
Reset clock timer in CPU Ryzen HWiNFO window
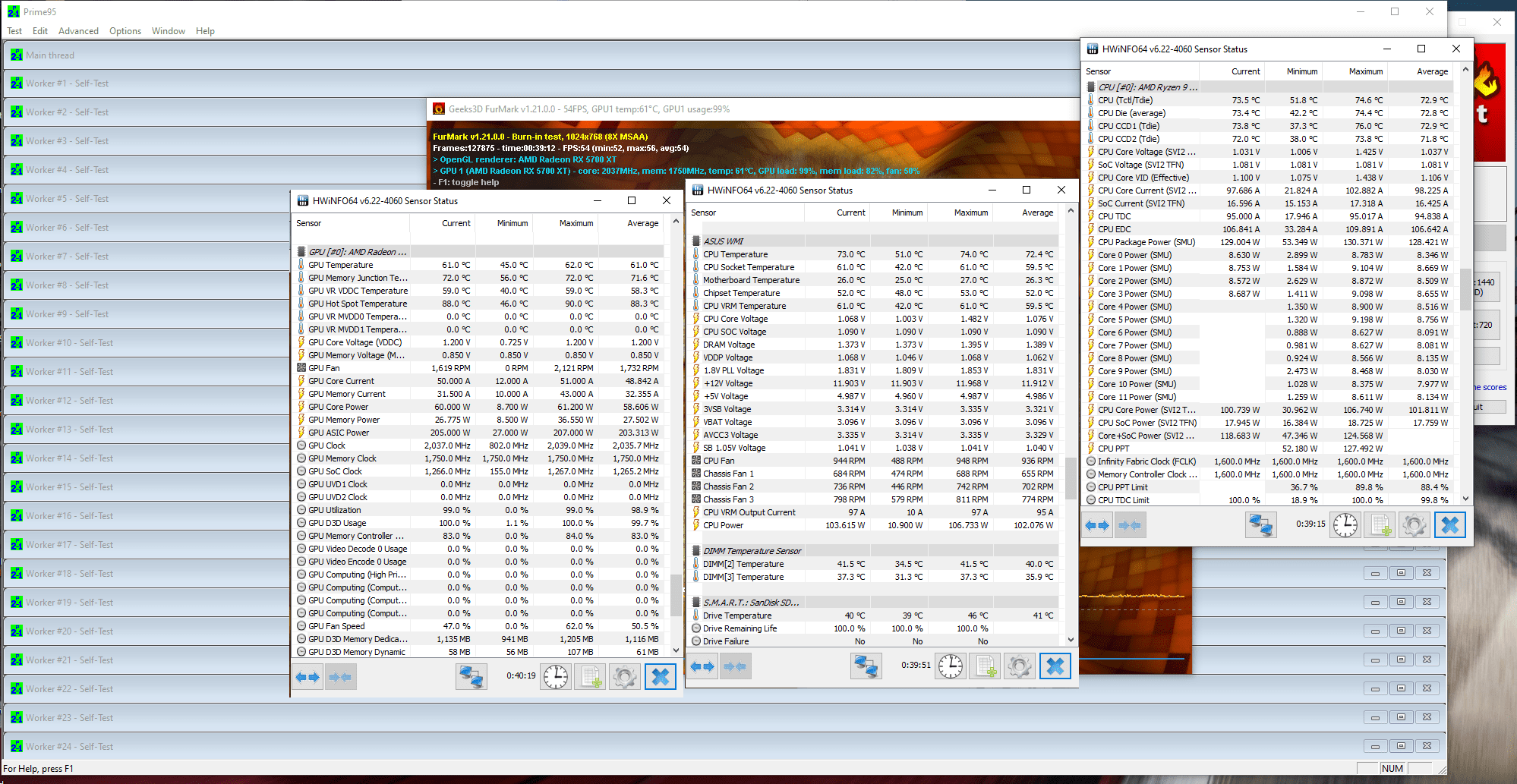(x=1345, y=525)
